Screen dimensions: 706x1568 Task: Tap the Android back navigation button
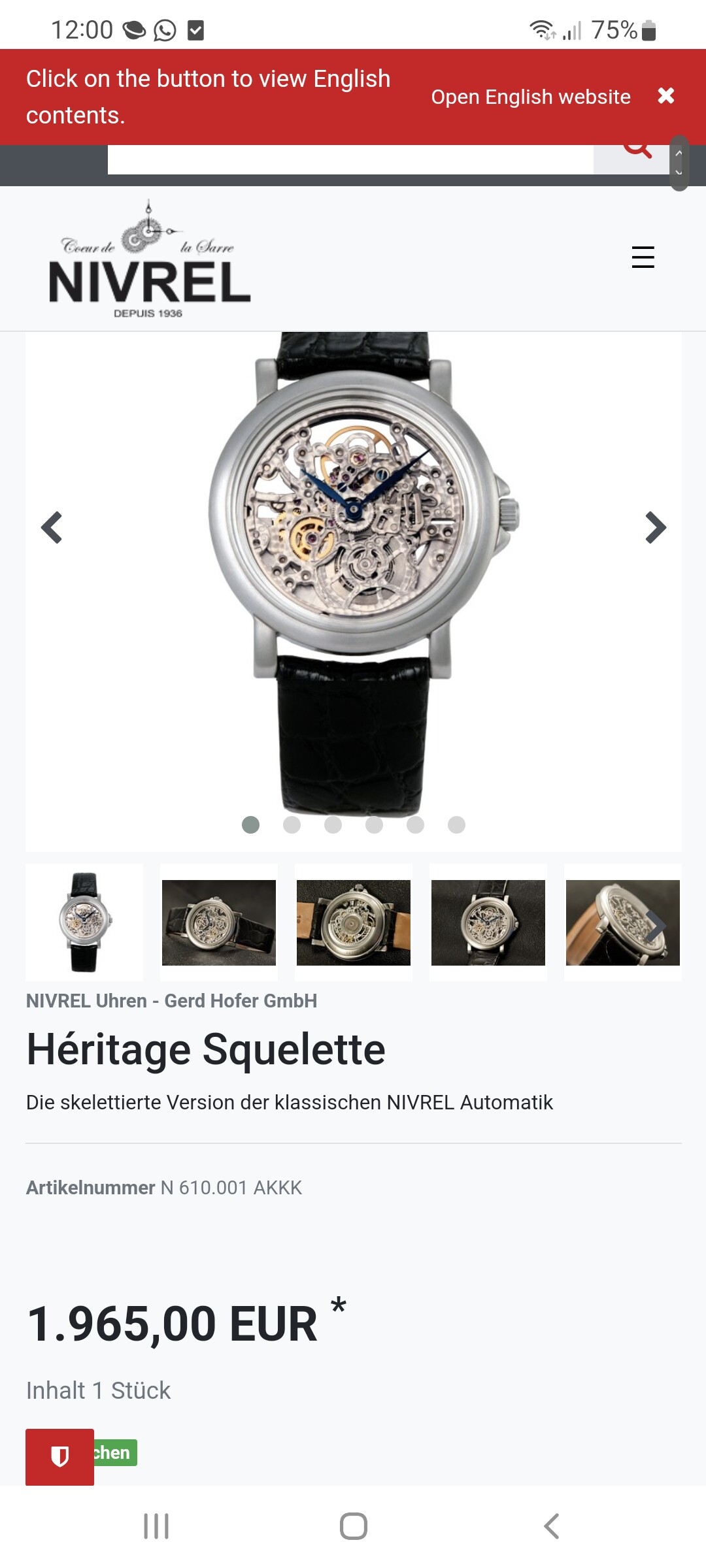(x=551, y=1526)
